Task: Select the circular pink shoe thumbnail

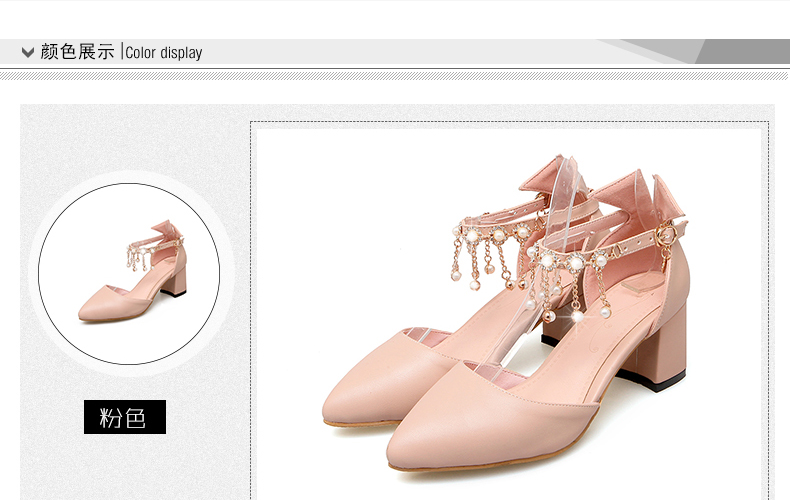Action: [128, 273]
